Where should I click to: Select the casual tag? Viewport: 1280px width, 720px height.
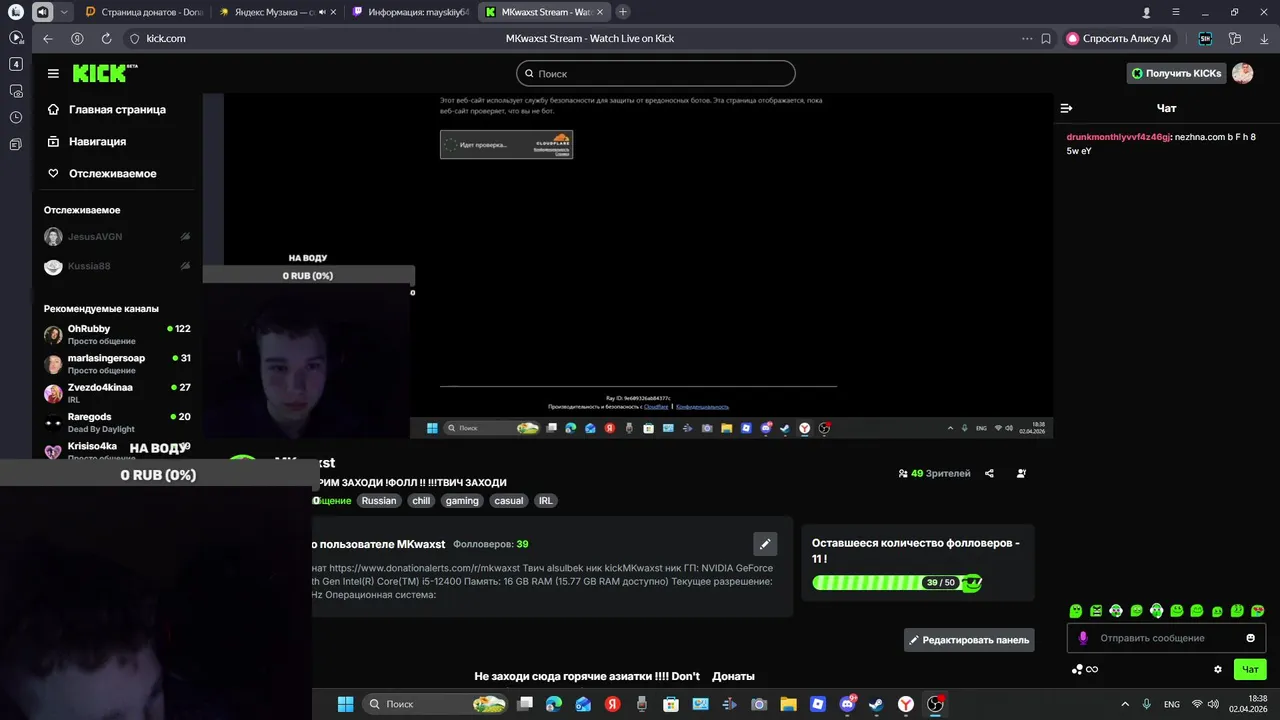pyautogui.click(x=509, y=501)
